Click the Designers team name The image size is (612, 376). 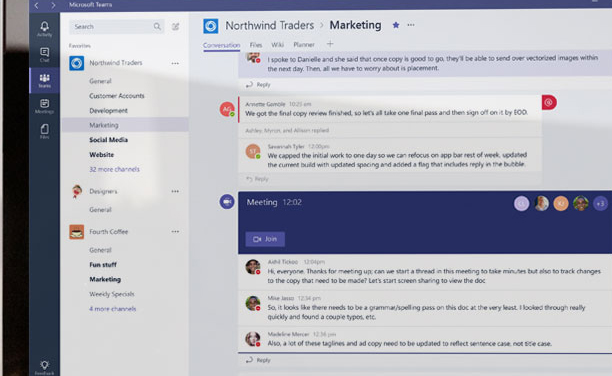pyautogui.click(x=103, y=191)
